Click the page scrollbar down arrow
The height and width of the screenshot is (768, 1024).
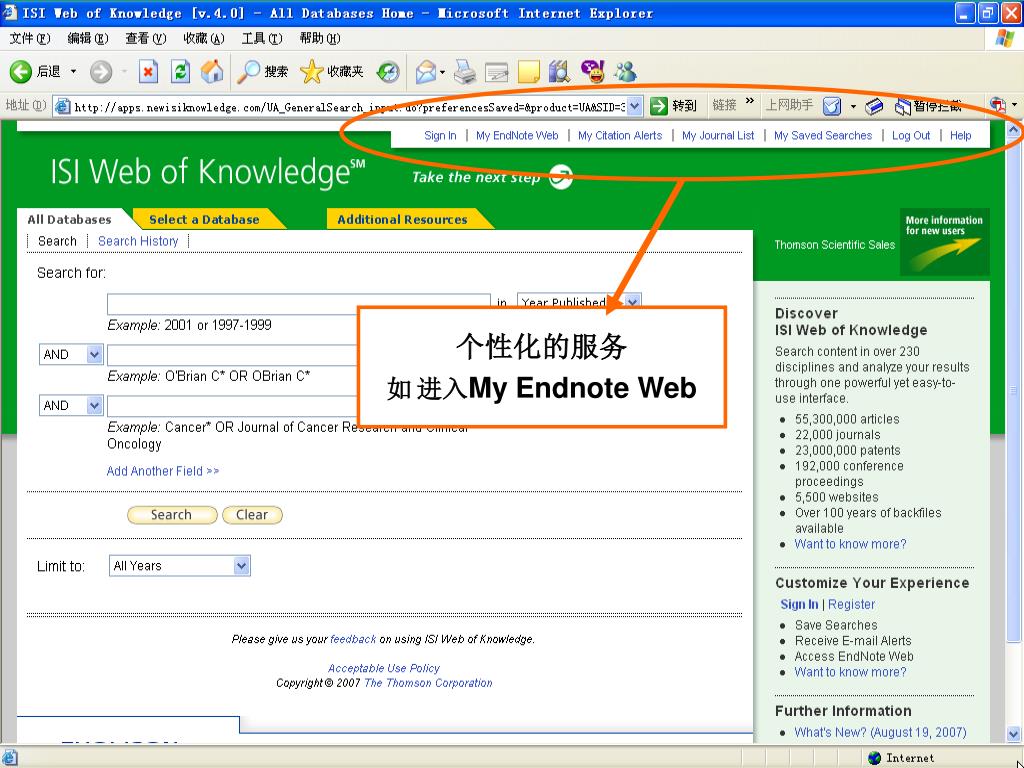click(x=1013, y=733)
